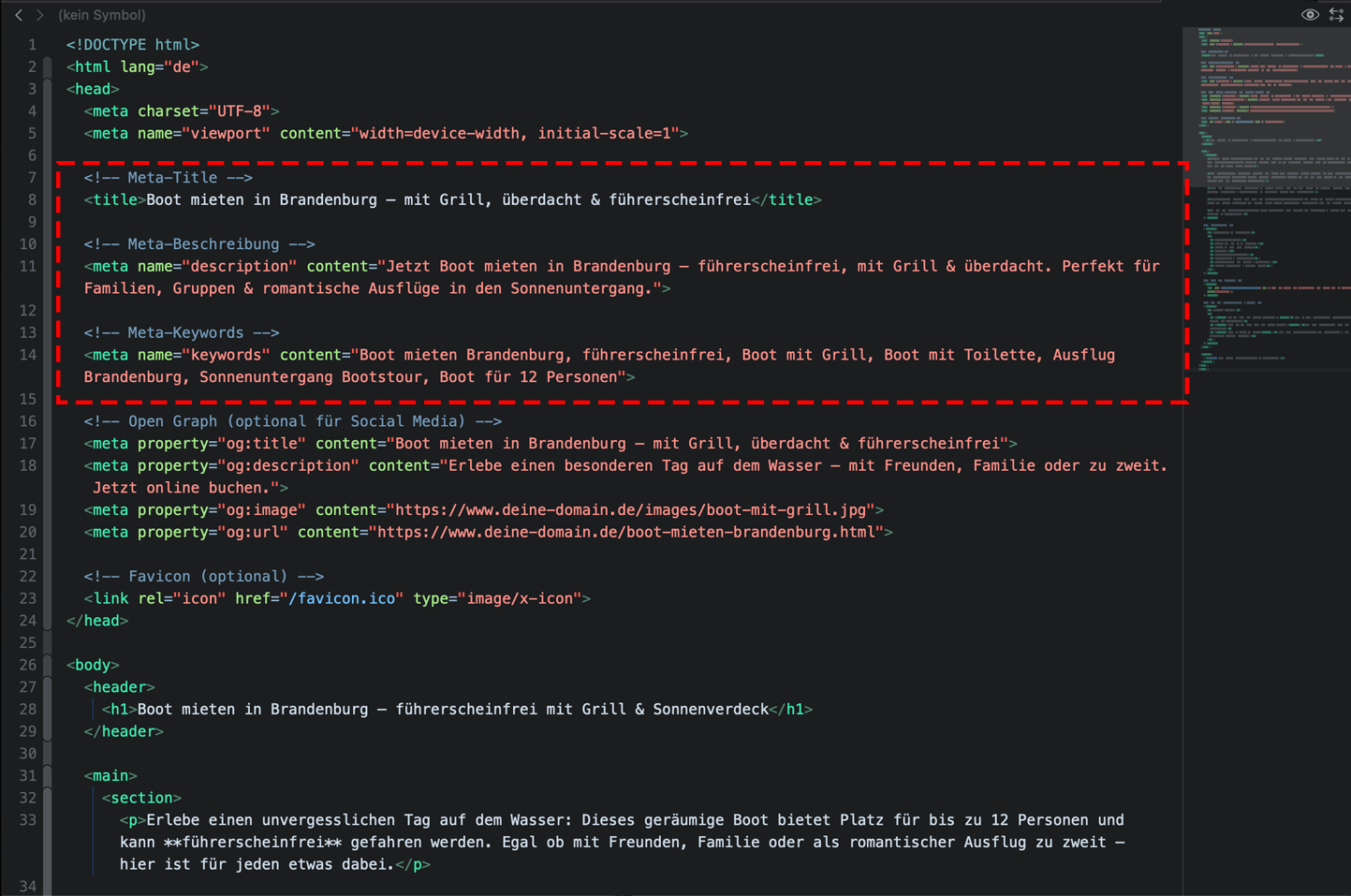
Task: Collapse the main element at line 31
Action: pos(48,776)
